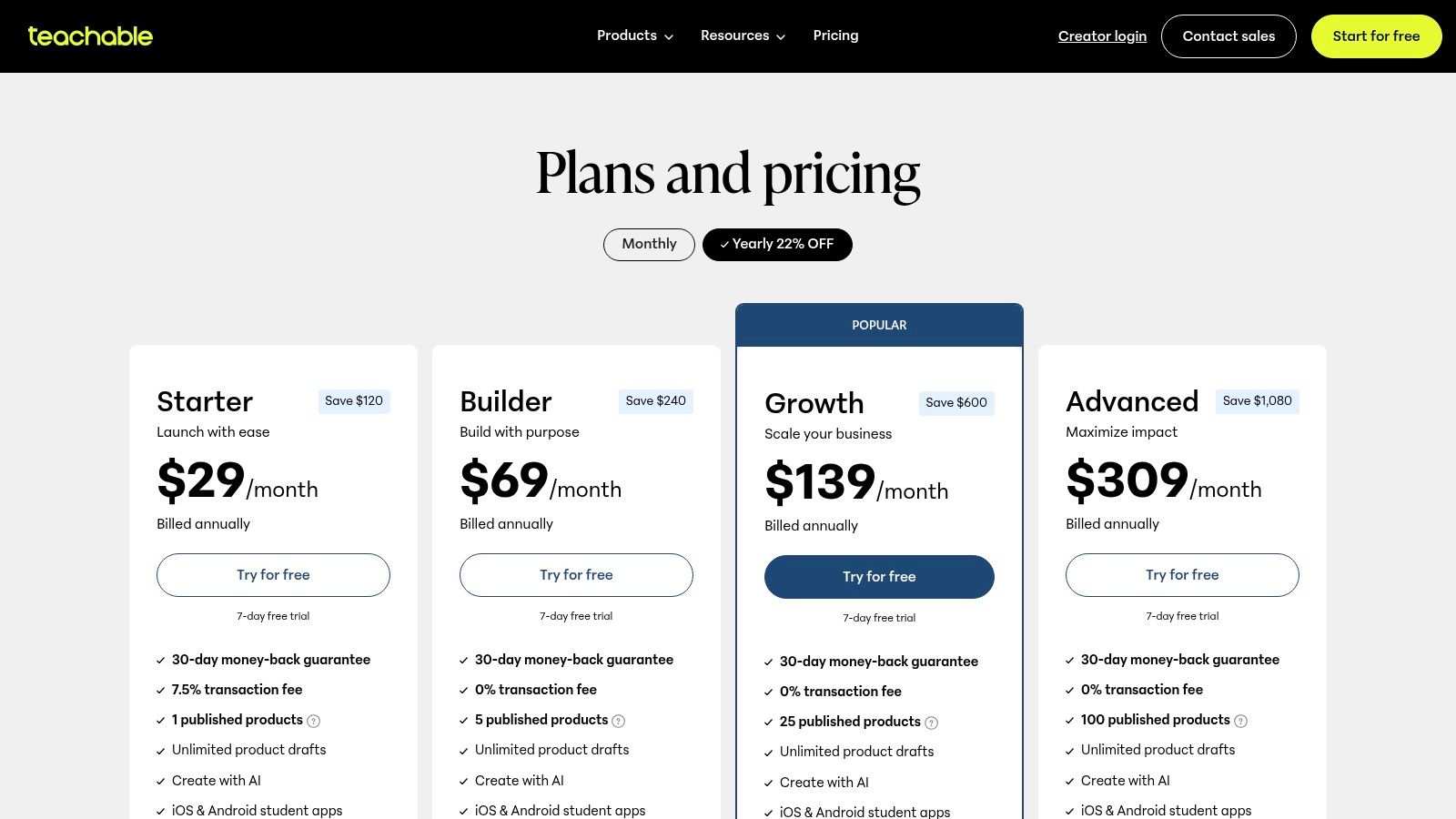Click the POPULAR banner above Growth
This screenshot has height=819, width=1456.
click(879, 325)
